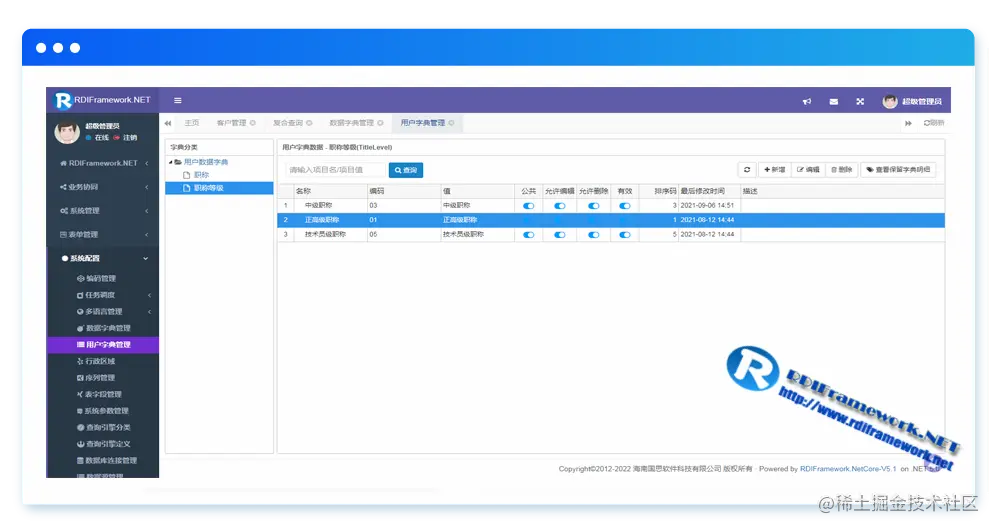Switch to the 数据字典管理 tab

pos(351,123)
